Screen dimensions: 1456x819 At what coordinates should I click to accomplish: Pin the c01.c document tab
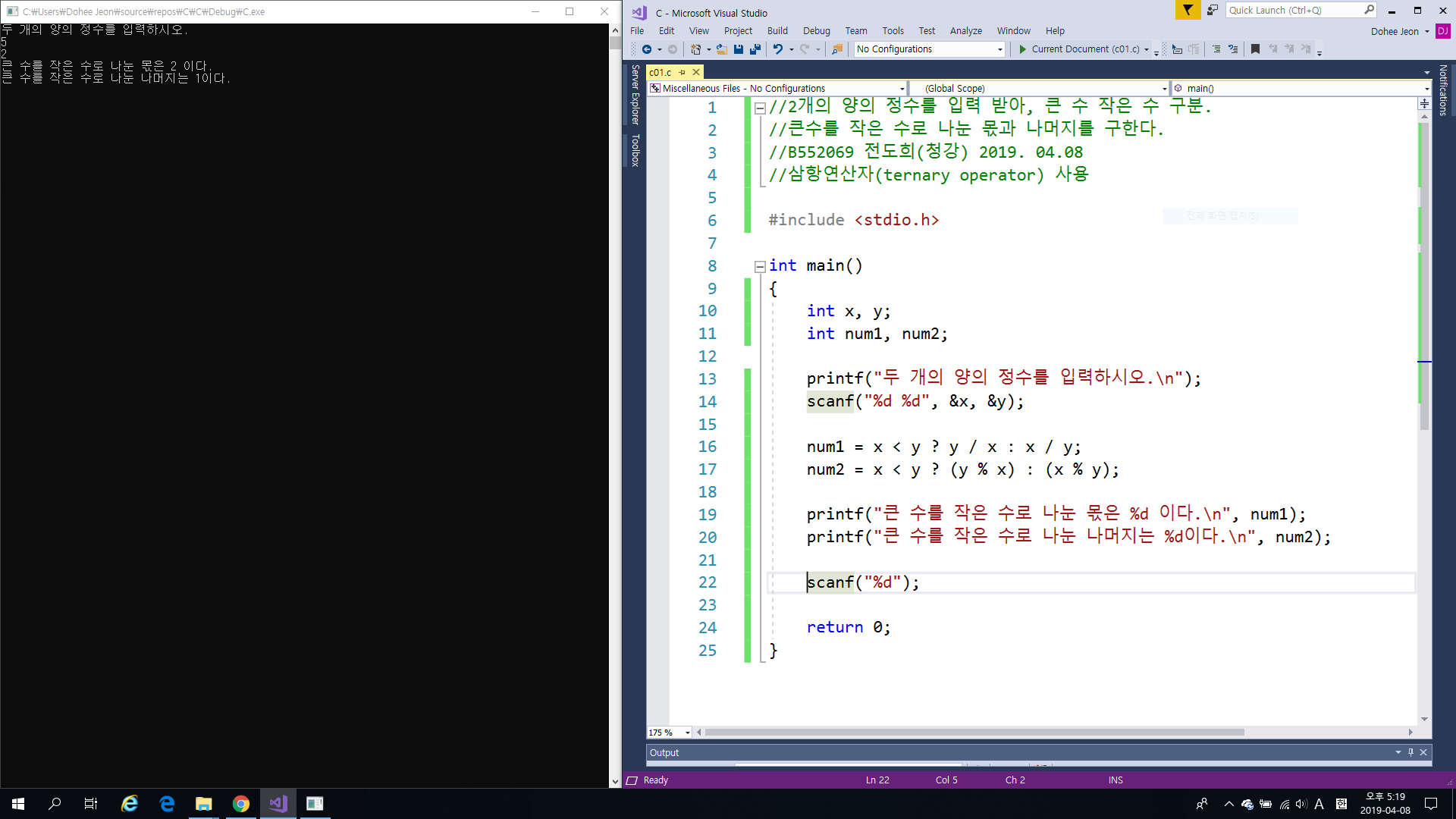[x=682, y=72]
